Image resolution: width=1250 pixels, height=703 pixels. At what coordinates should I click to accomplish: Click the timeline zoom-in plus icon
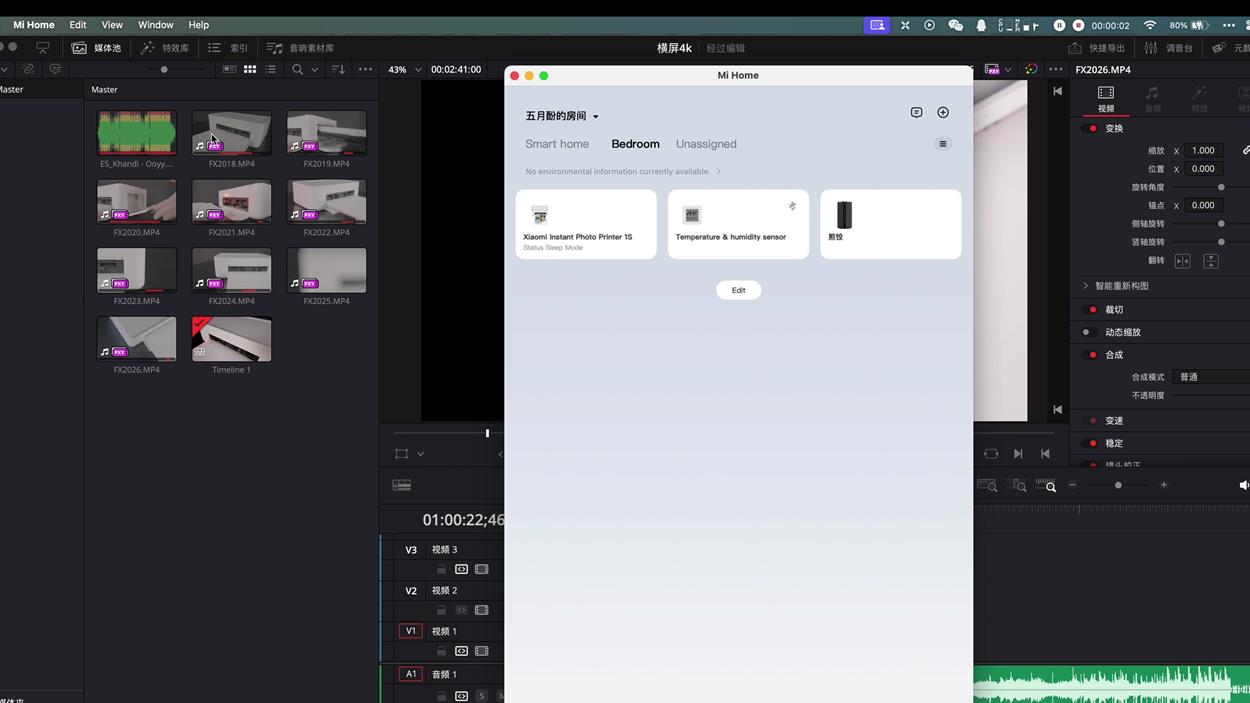click(x=1163, y=485)
